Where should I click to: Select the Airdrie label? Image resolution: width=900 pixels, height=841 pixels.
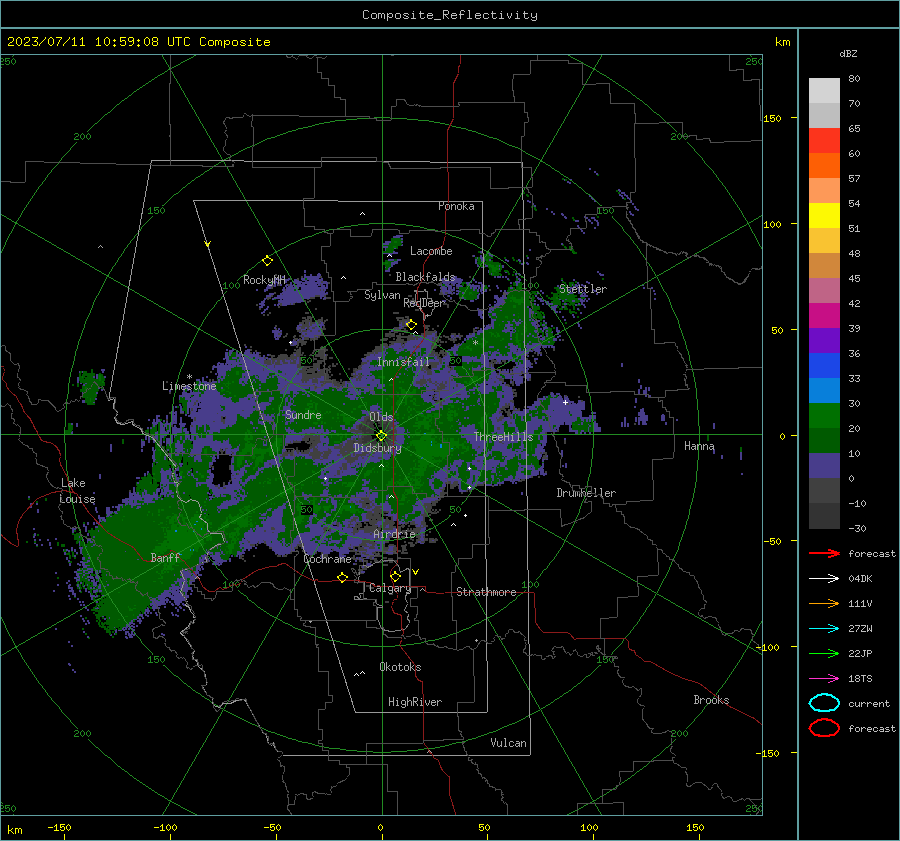[x=394, y=534]
